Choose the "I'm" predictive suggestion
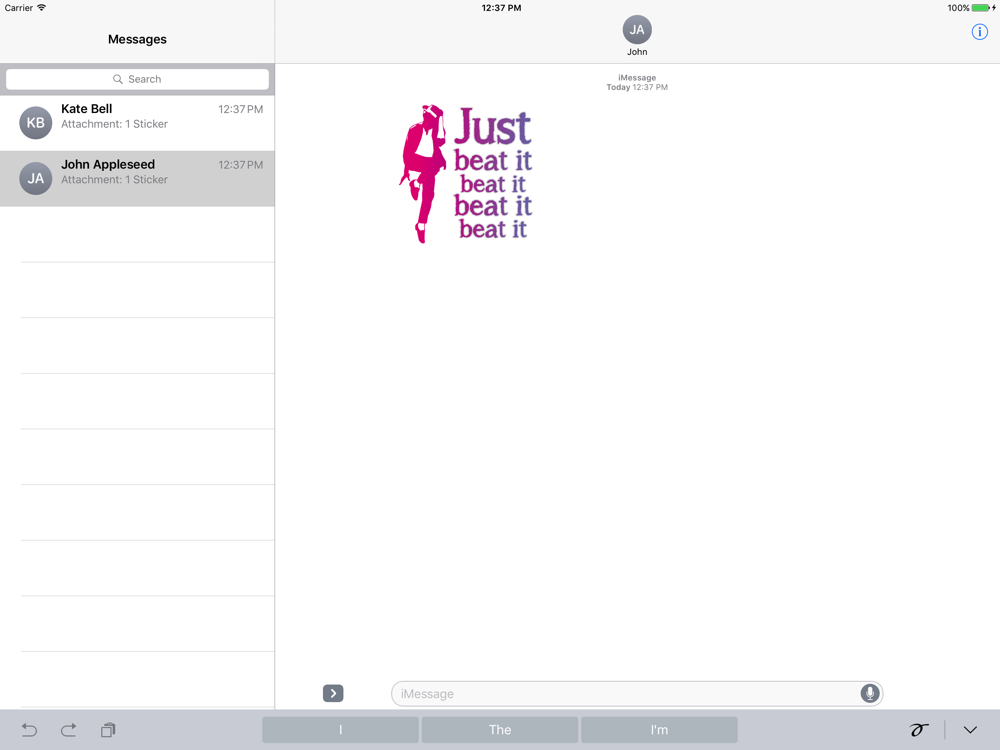Viewport: 1000px width, 750px height. click(x=659, y=730)
